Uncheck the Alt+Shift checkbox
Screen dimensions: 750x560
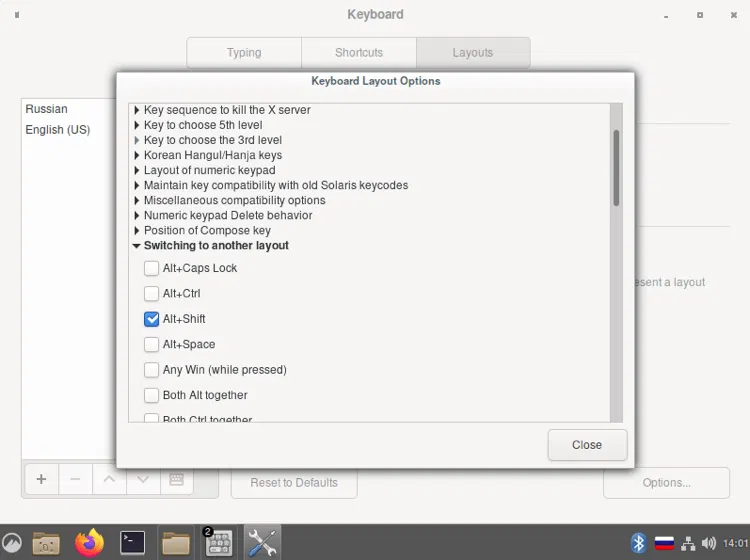click(152, 319)
